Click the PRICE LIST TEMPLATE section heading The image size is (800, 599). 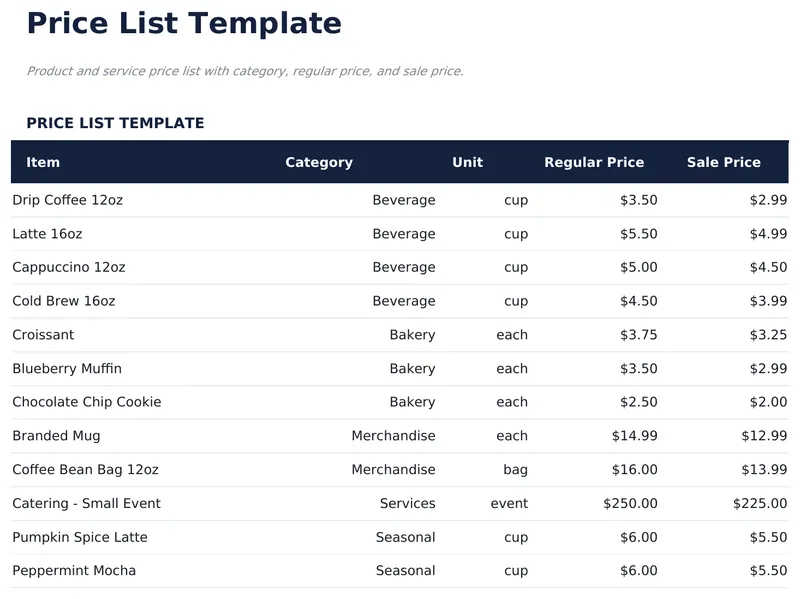pyautogui.click(x=115, y=123)
